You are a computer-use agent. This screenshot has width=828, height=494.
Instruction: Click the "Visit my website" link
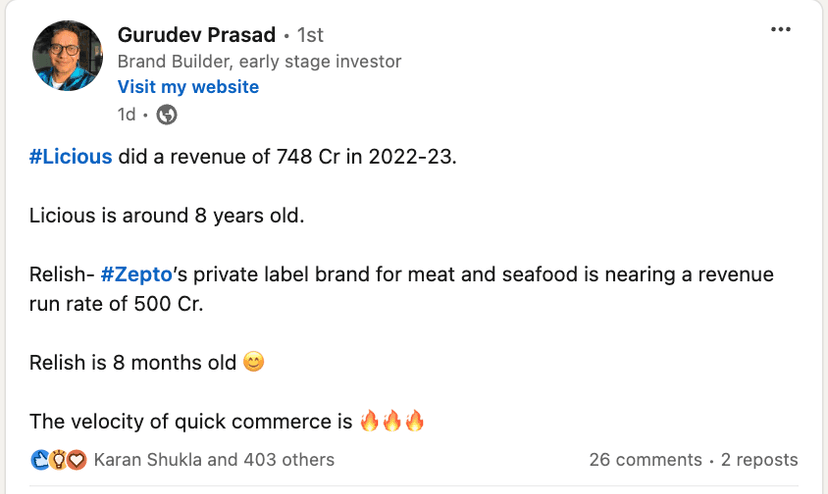click(x=188, y=87)
